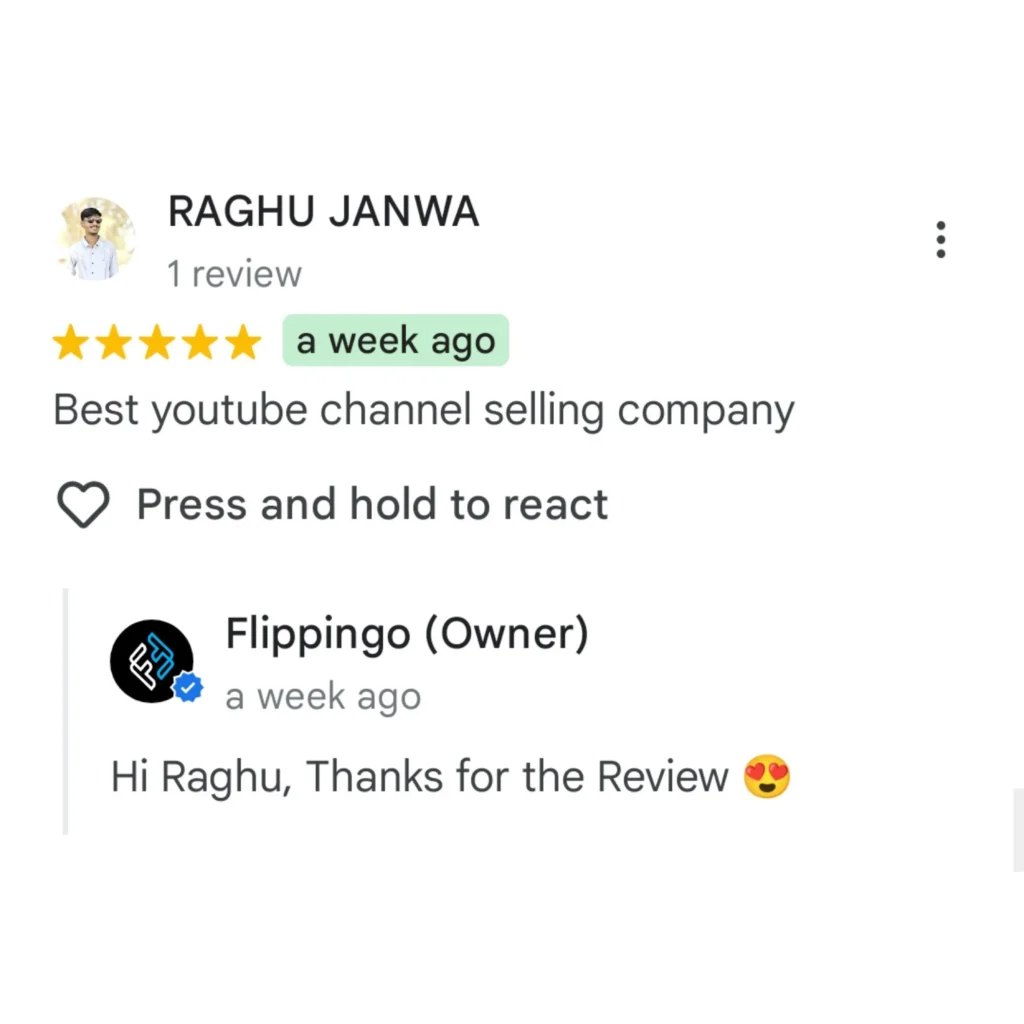This screenshot has height=1024, width=1024.
Task: Click the blue verified badge
Action: pos(188,687)
